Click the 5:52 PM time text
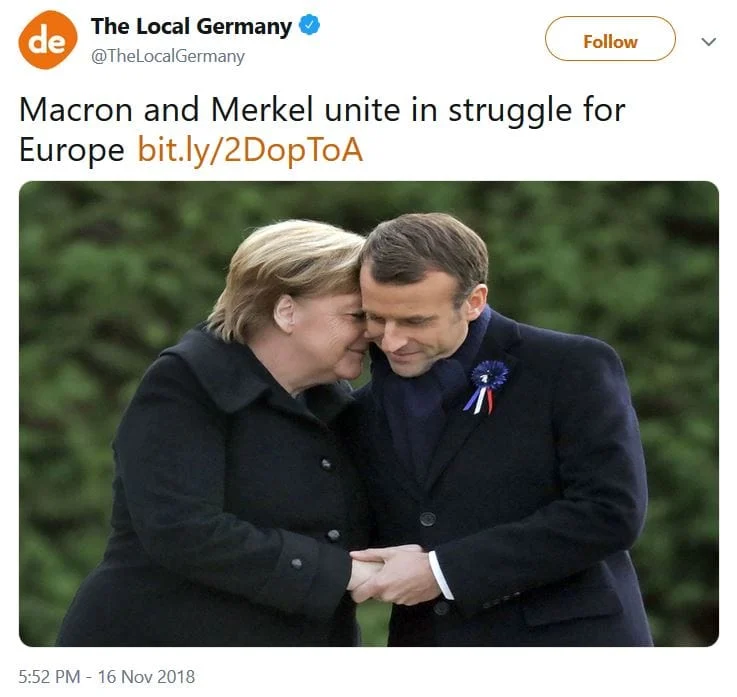The width and height of the screenshot is (737, 697). (49, 677)
